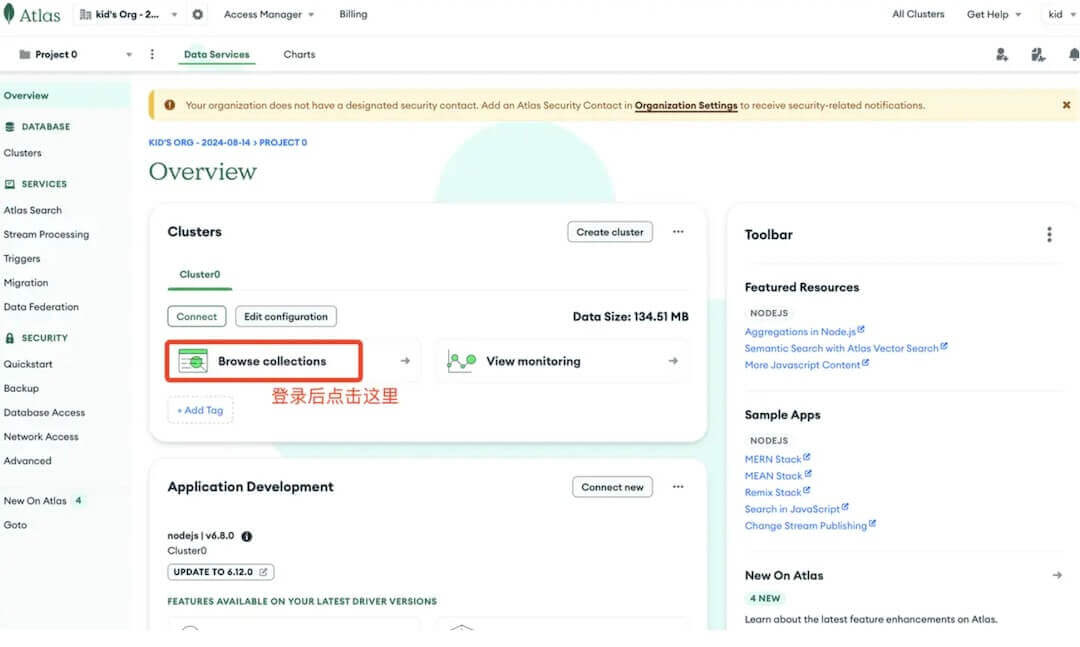Click UPDATE TO 6.12.0 button
Image resolution: width=1080 pixels, height=647 pixels.
click(220, 572)
